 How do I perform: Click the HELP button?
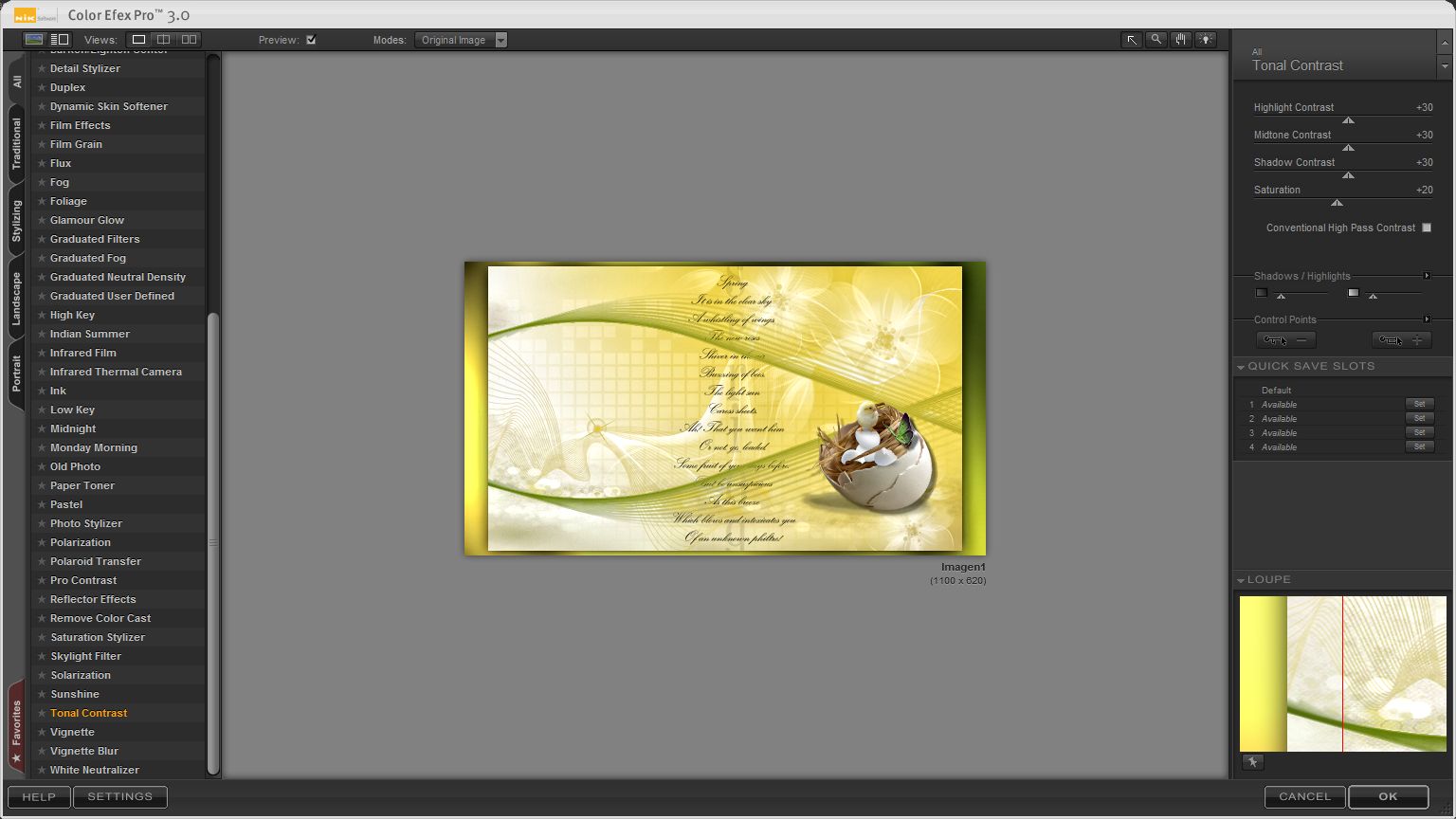39,797
